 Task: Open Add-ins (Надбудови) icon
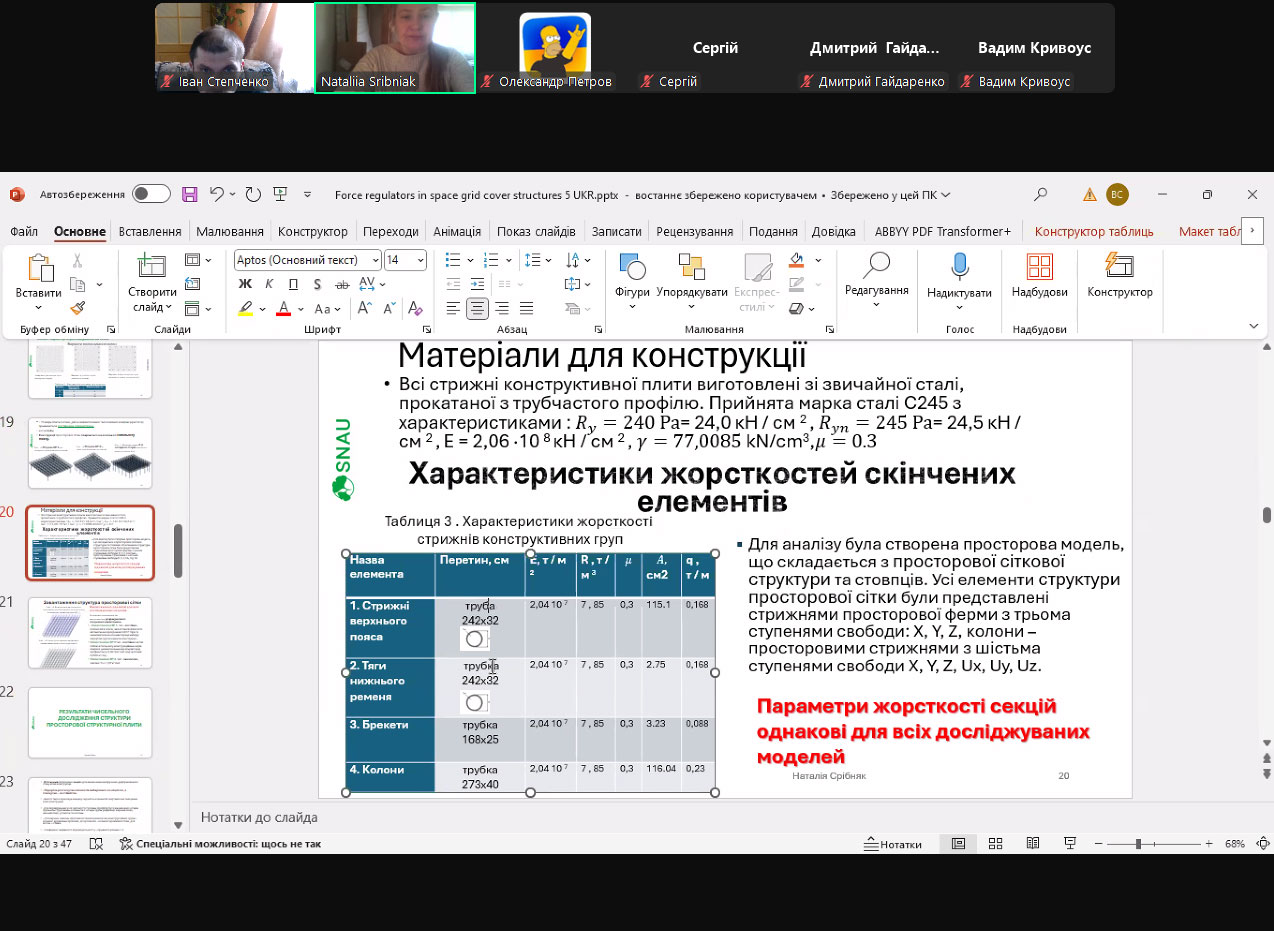coord(1039,267)
